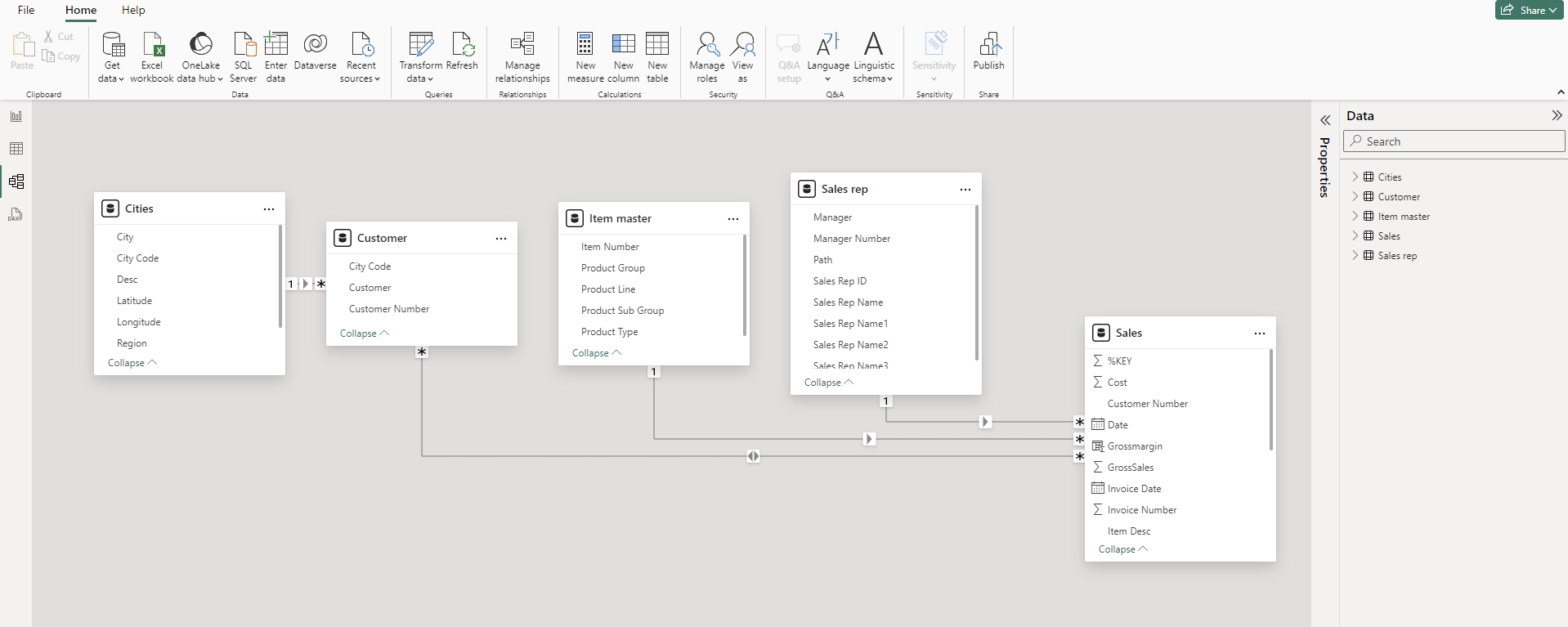Expand Customer in Data pane

tap(1355, 196)
